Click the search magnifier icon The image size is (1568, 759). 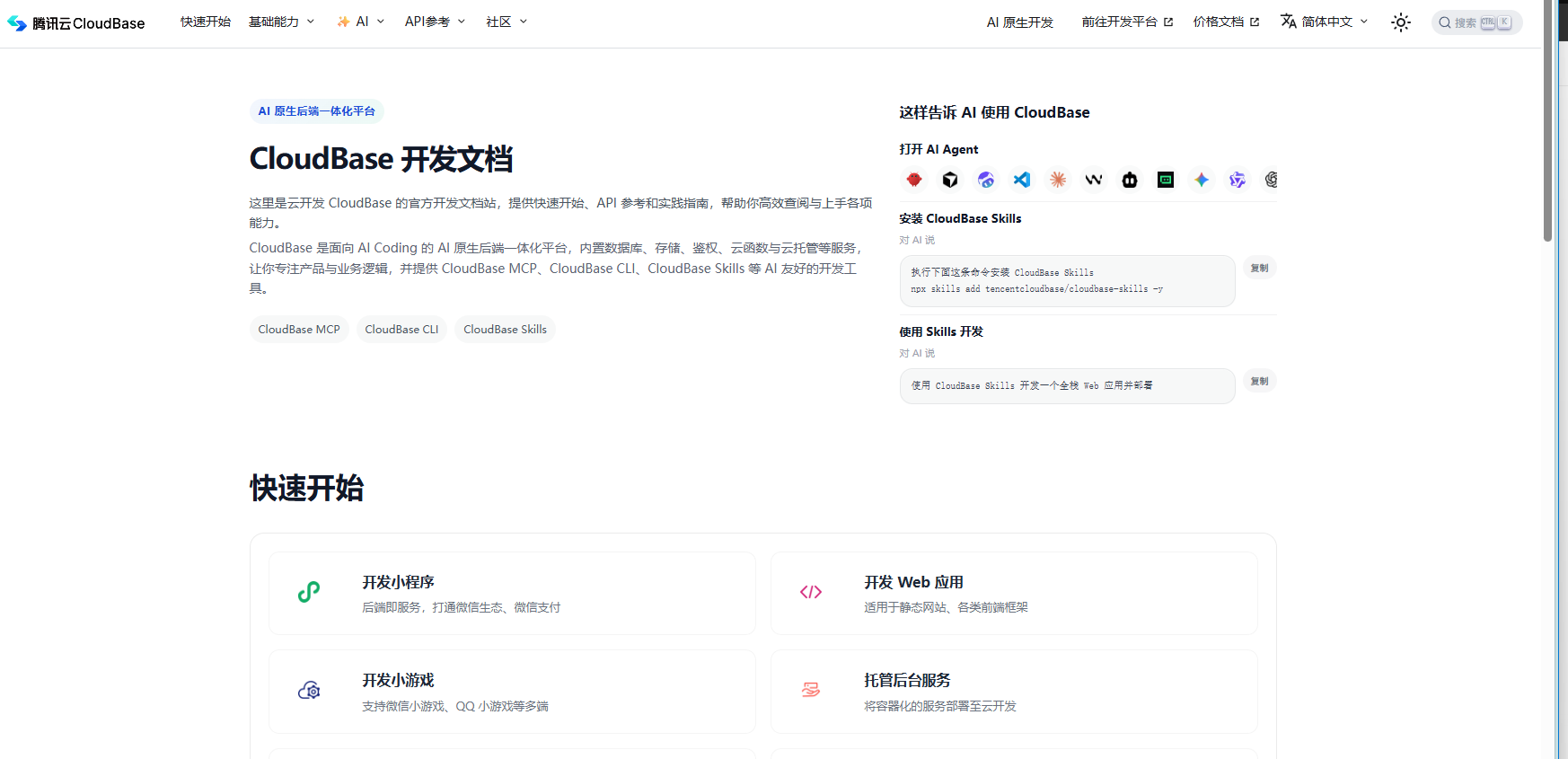(1445, 22)
